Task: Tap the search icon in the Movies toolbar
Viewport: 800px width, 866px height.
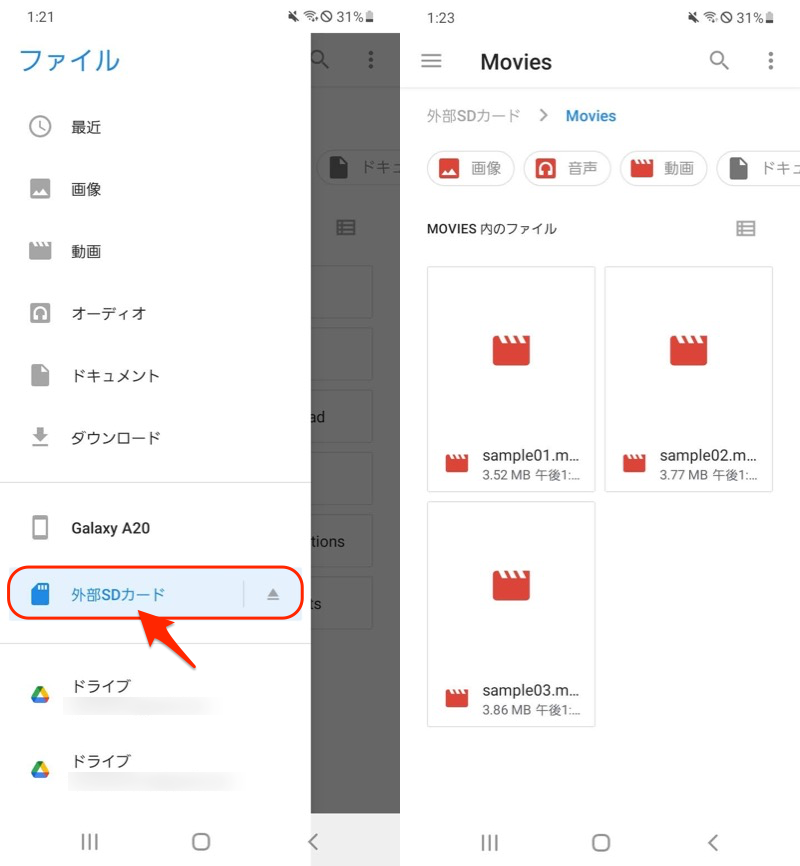Action: [719, 61]
